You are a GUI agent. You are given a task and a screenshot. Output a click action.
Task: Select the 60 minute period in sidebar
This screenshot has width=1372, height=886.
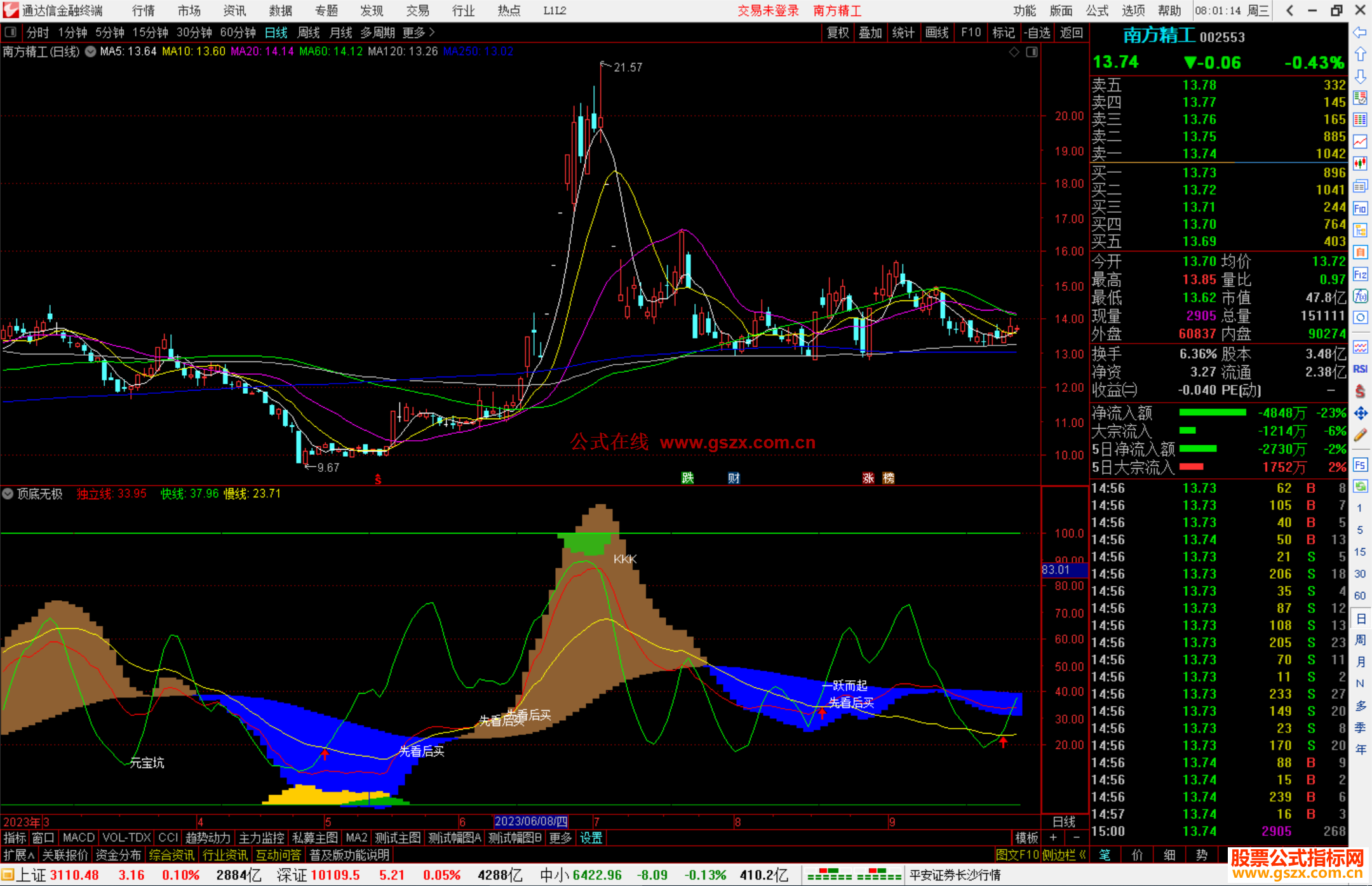coord(1360,596)
